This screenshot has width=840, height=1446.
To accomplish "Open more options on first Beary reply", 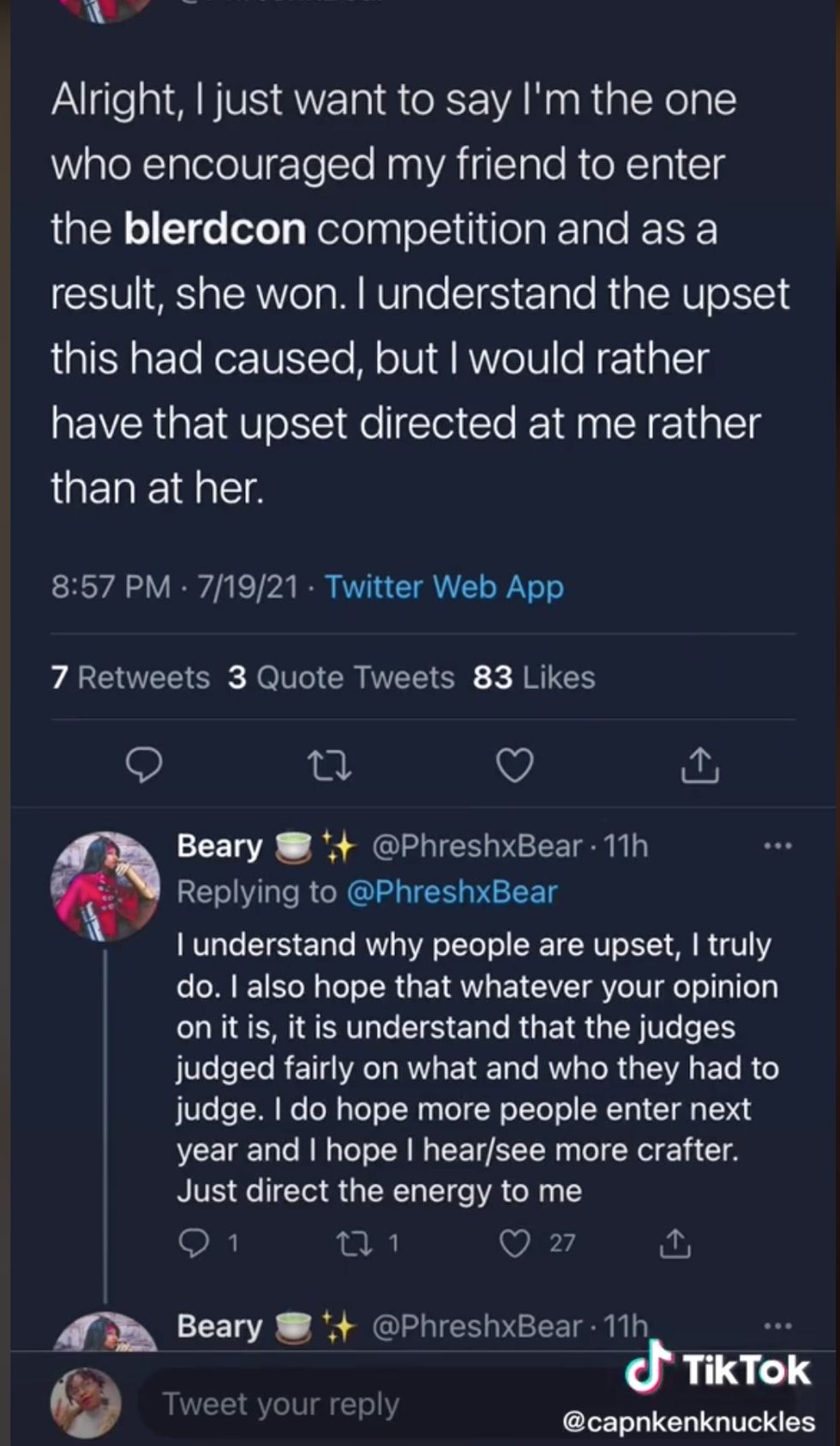I will 777,847.
